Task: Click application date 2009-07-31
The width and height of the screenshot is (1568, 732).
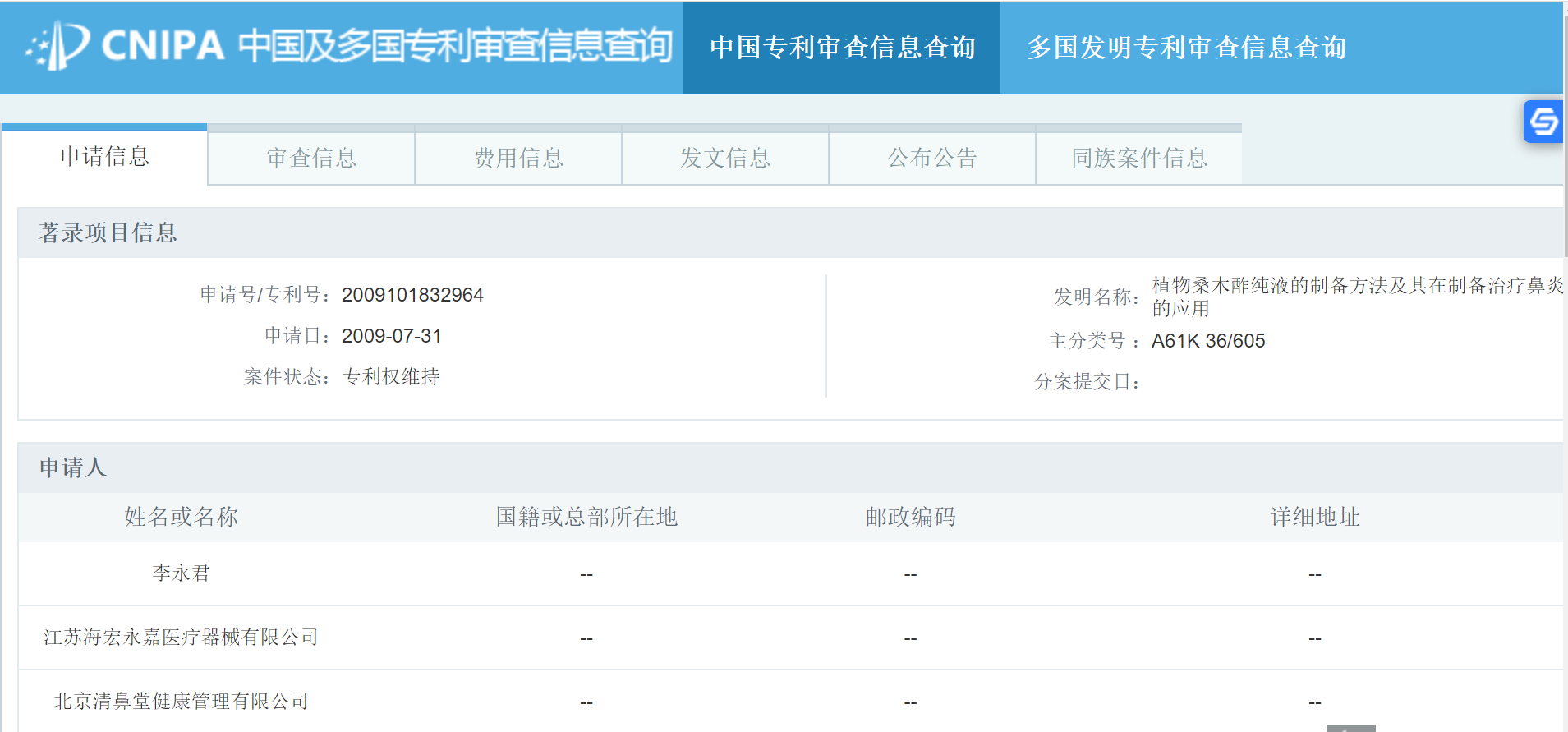Action: pos(392,336)
